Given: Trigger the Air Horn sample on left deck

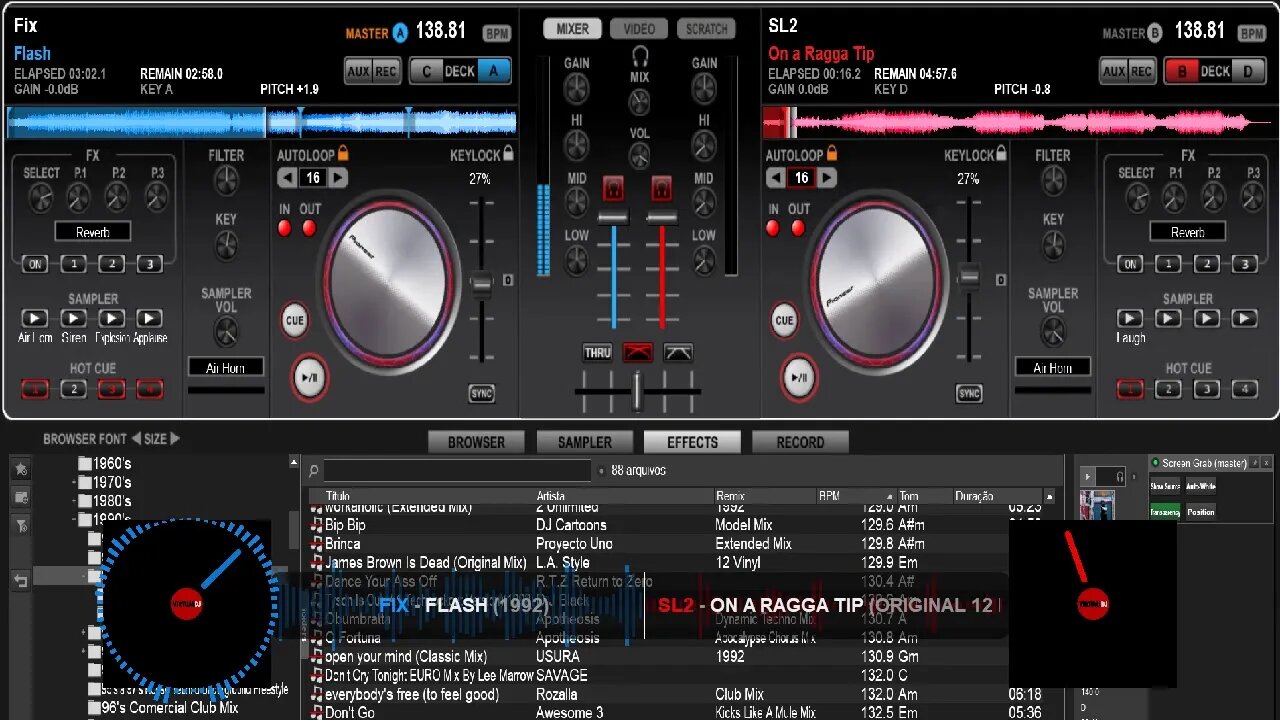Looking at the screenshot, I should coord(34,318).
